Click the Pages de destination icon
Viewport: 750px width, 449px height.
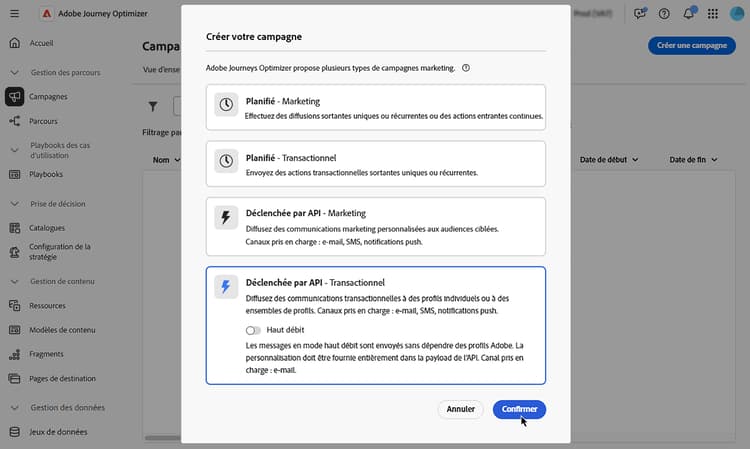(x=15, y=378)
